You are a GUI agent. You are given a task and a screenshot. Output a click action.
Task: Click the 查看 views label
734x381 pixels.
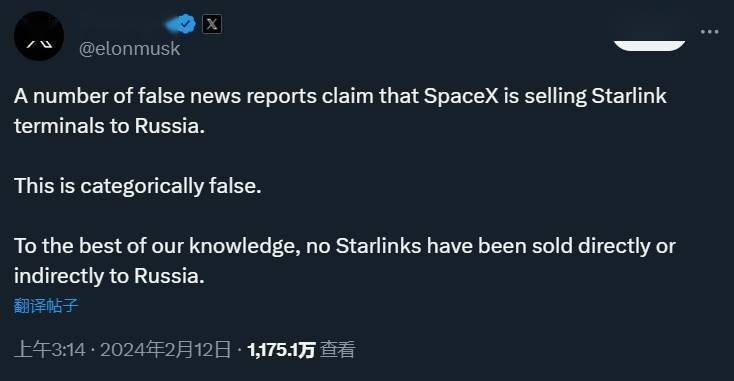pyautogui.click(x=338, y=350)
